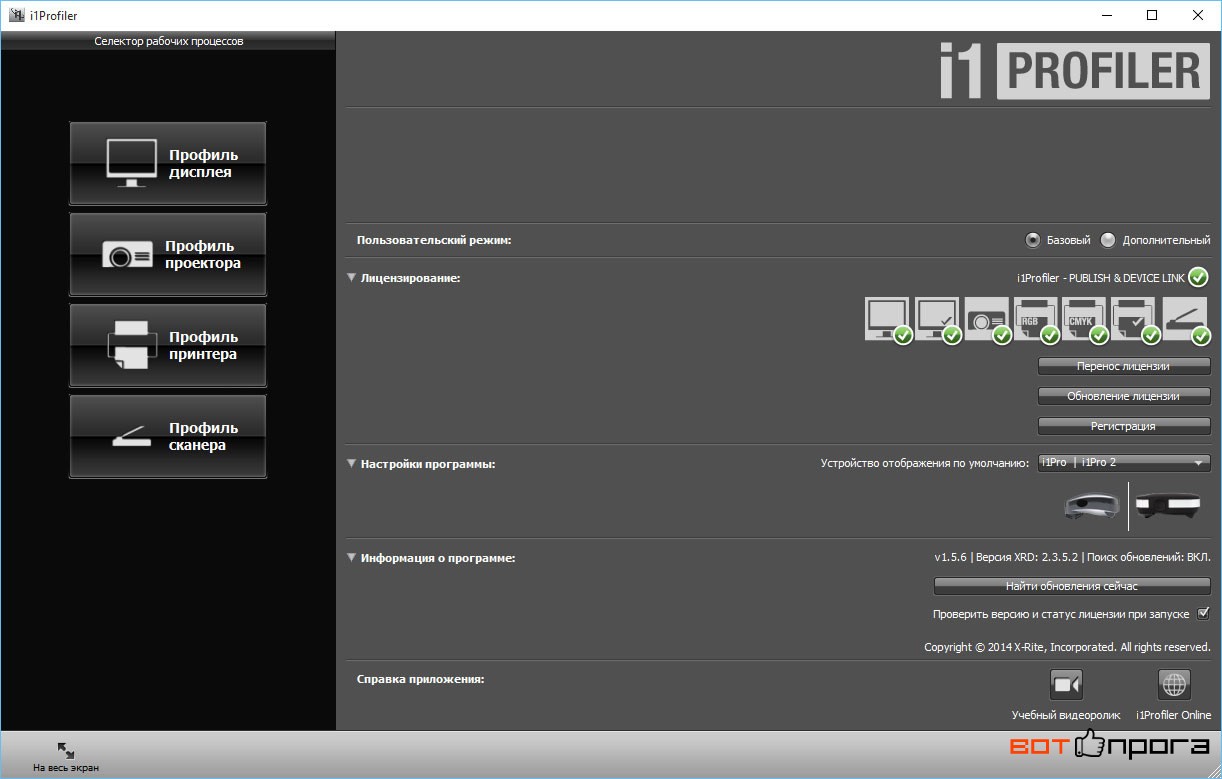
Task: Collapse the Информация о программе section
Action: click(352, 558)
